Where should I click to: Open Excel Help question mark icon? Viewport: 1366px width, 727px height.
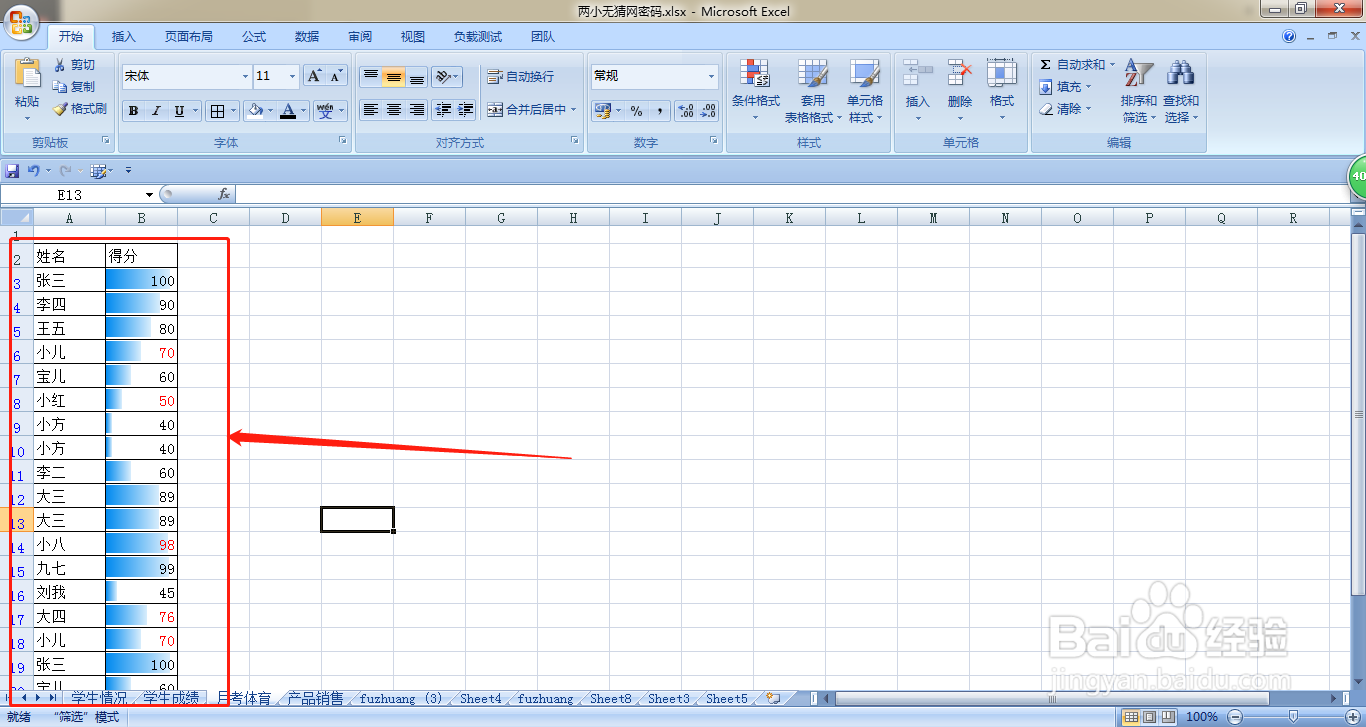[x=1289, y=37]
